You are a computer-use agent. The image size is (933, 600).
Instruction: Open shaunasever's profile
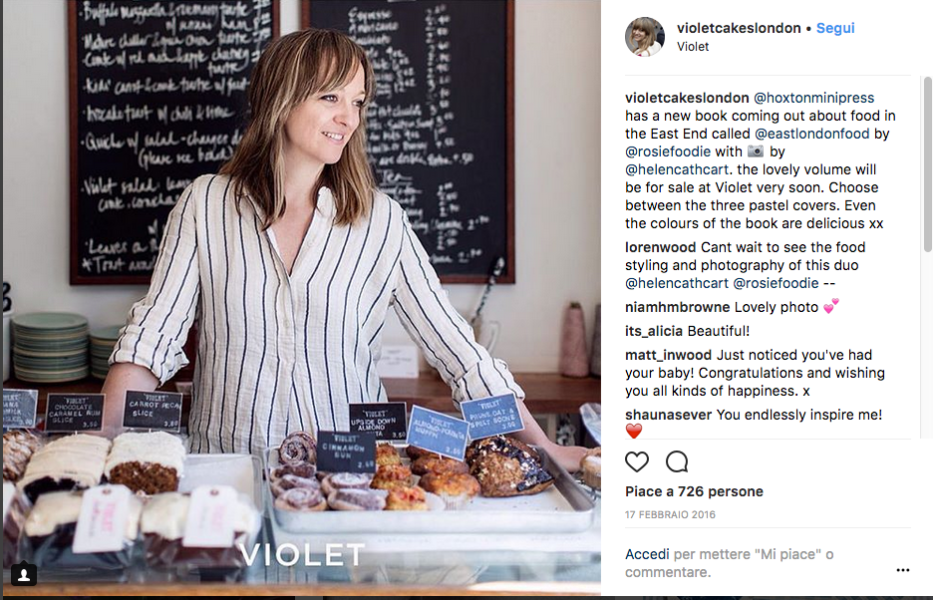[668, 415]
